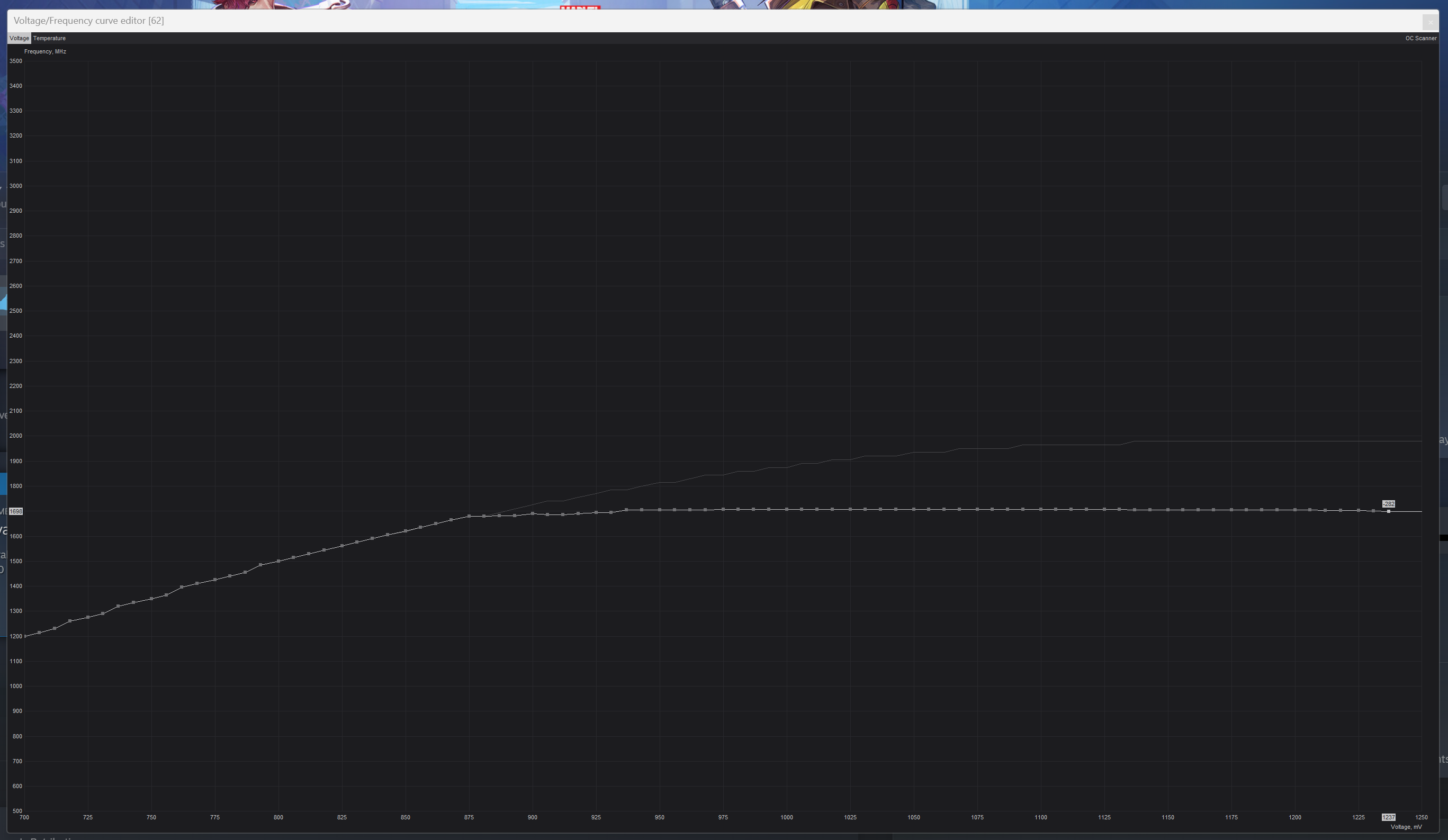The width and height of the screenshot is (1448, 840).
Task: Select the highlighted curve point at 1237 mV
Action: (x=1388, y=511)
